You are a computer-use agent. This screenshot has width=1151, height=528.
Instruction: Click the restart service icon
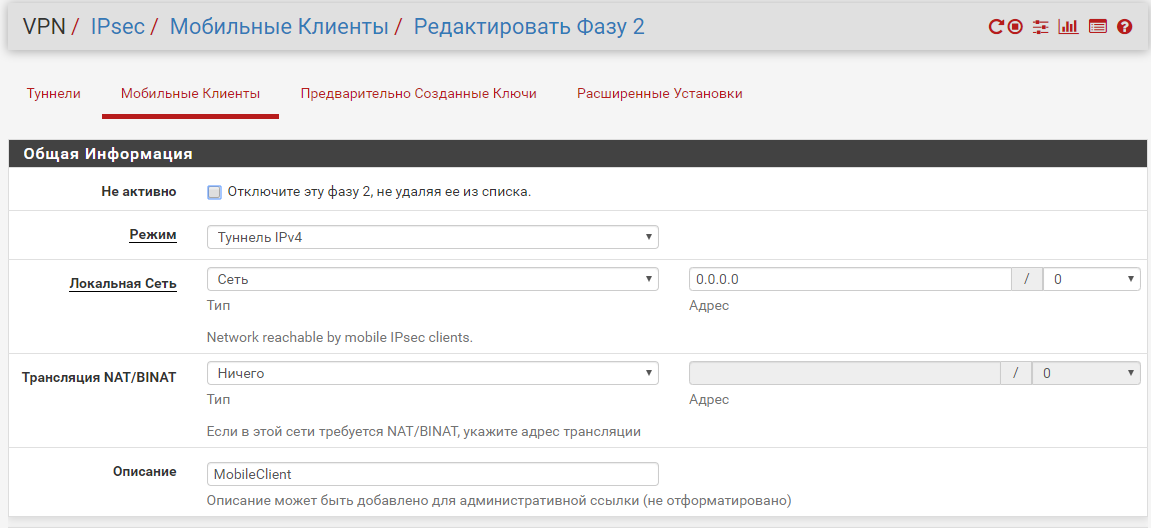coord(995,27)
